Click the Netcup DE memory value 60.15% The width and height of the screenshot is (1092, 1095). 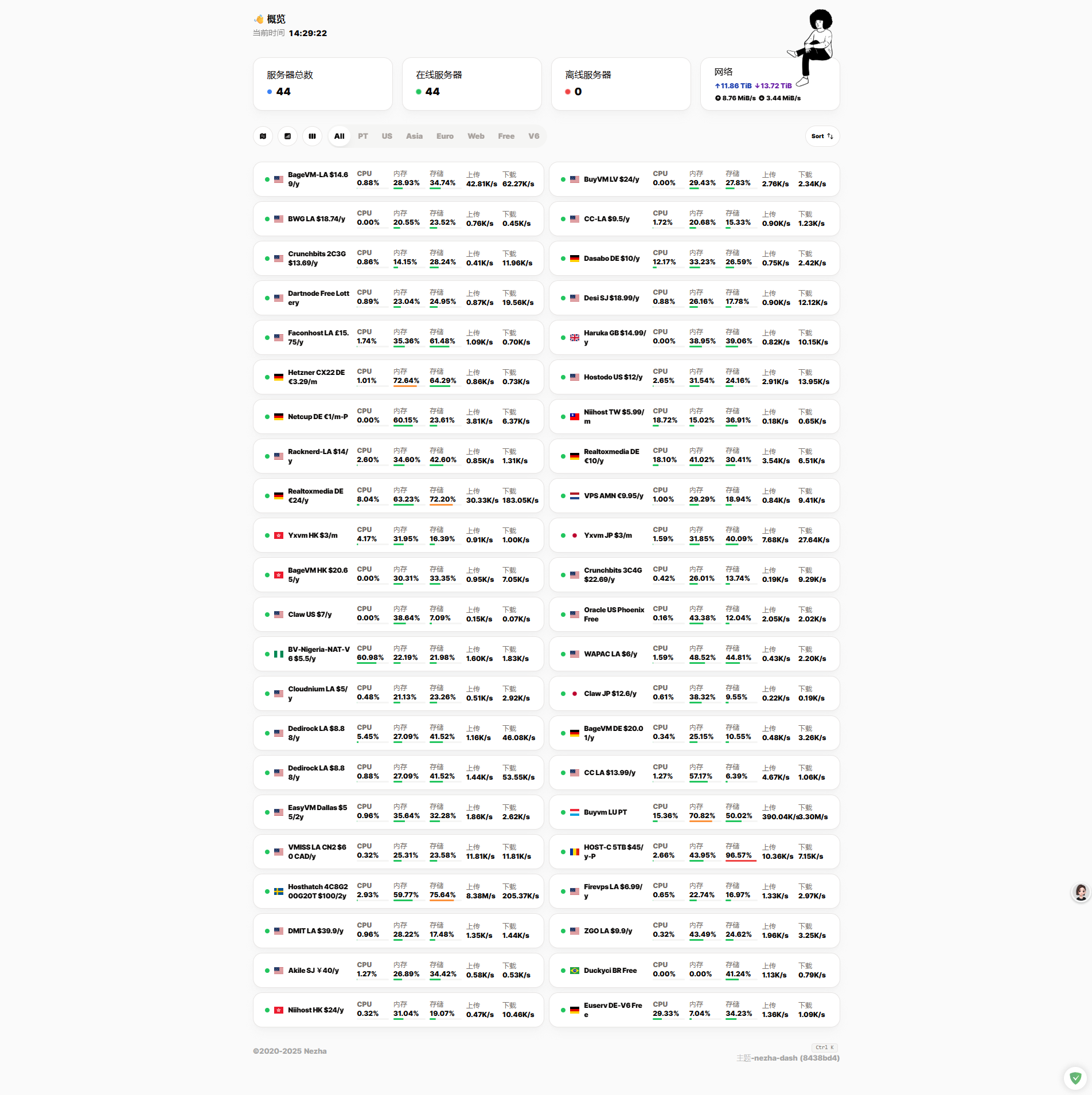(x=406, y=420)
